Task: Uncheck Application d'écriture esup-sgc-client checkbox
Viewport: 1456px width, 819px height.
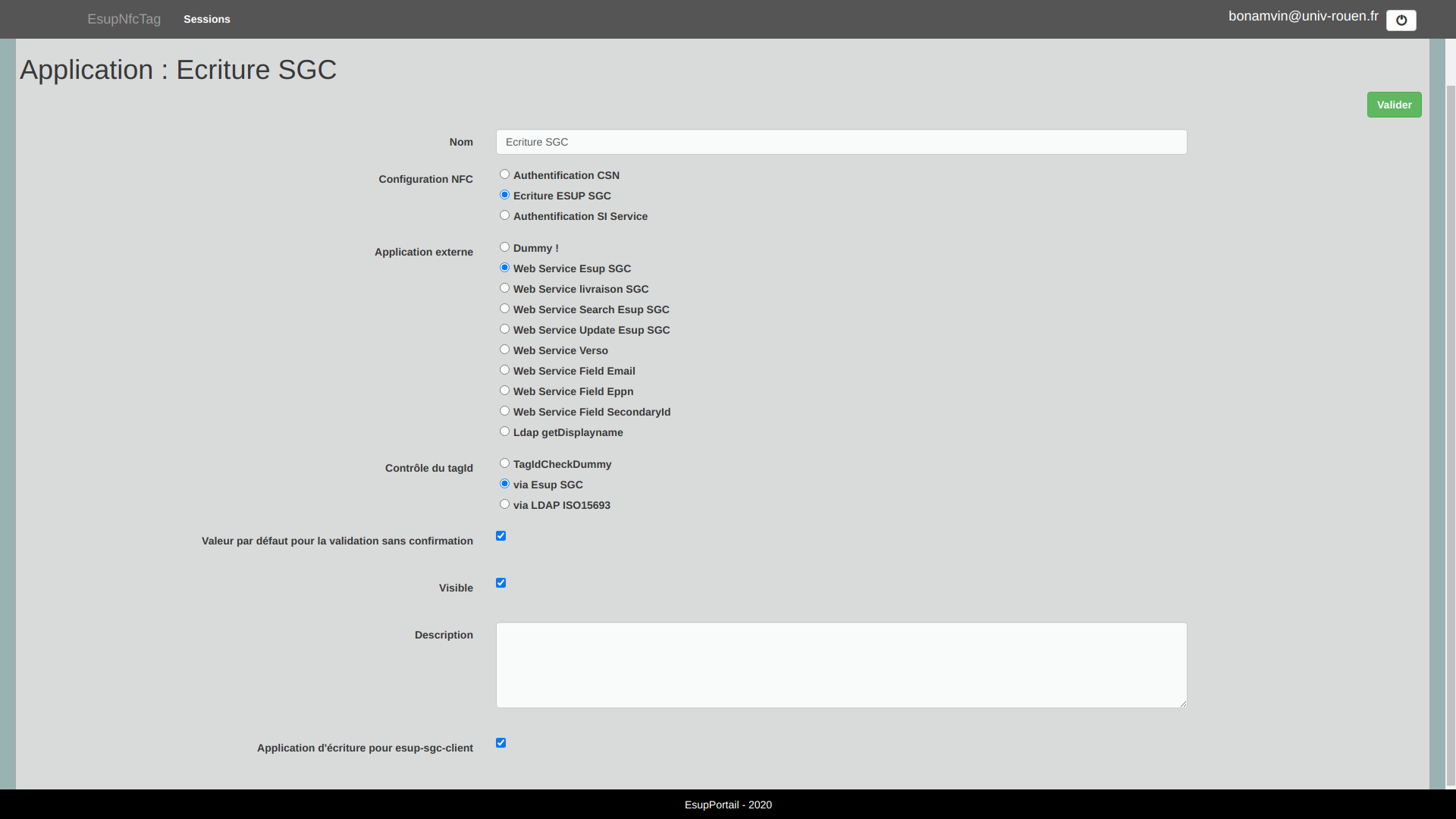Action: [500, 743]
